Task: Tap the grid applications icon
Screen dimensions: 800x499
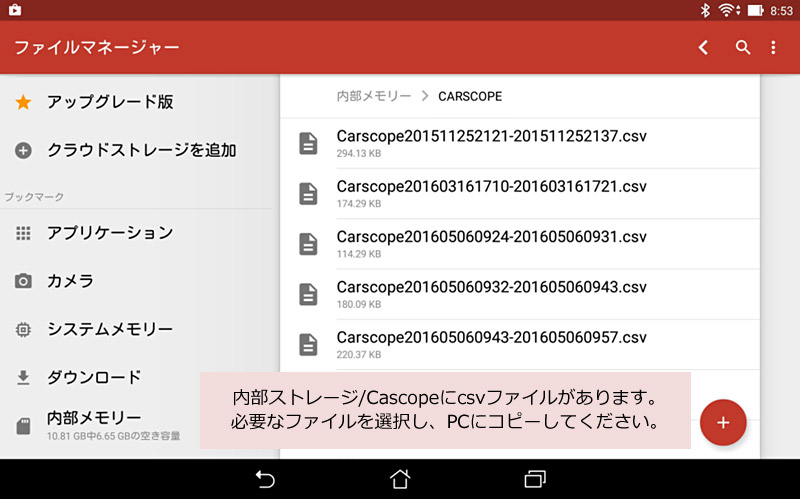Action: (23, 233)
